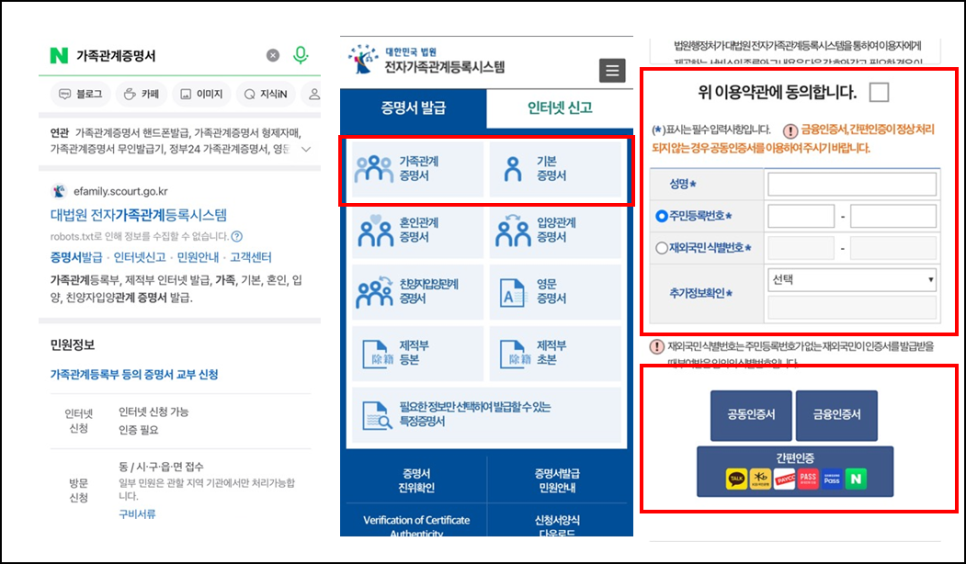Select 제적부 등본 icon tile
This screenshot has height=564, width=966.
click(418, 353)
